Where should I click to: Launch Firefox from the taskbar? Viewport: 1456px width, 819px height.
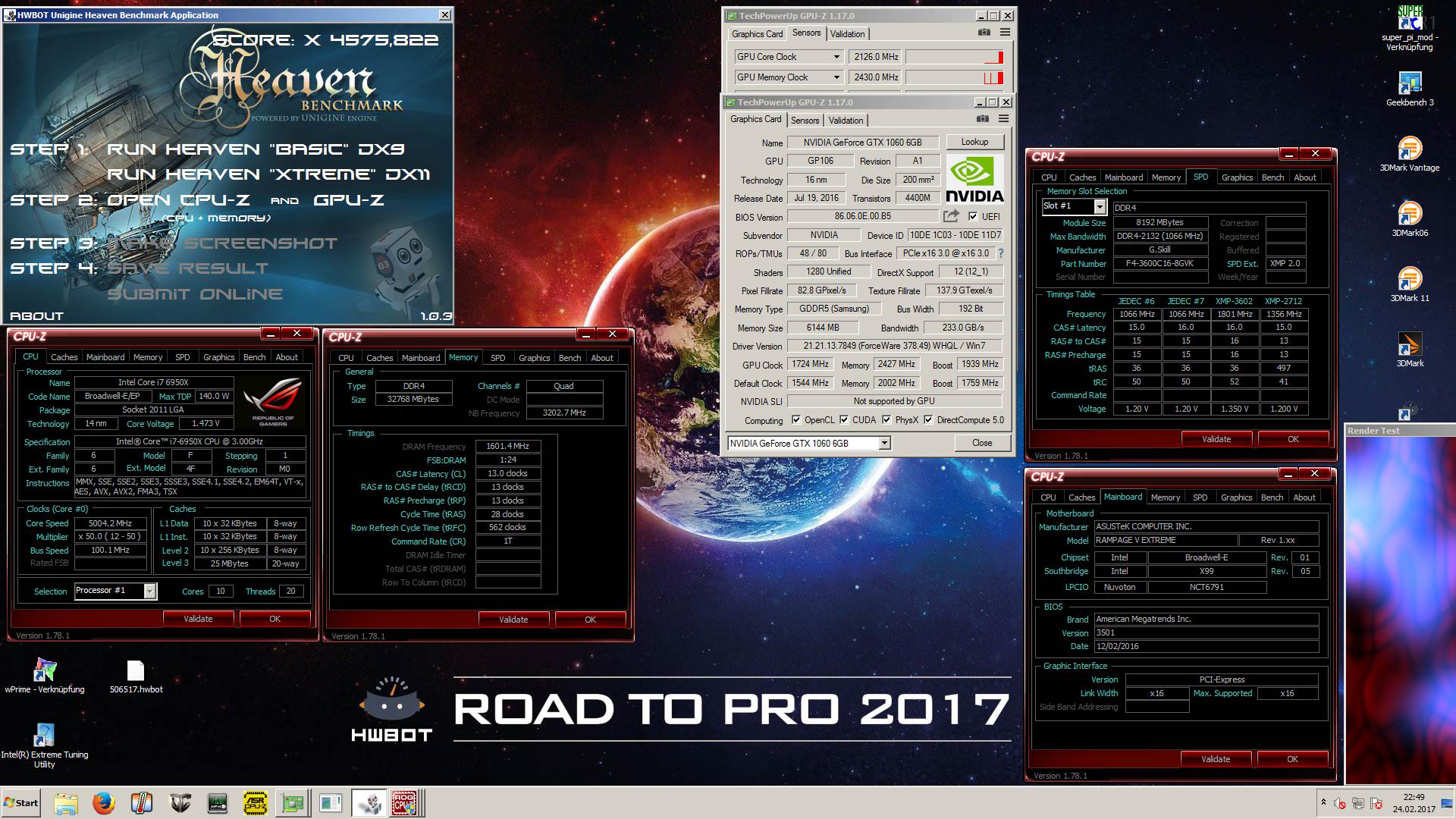[104, 803]
